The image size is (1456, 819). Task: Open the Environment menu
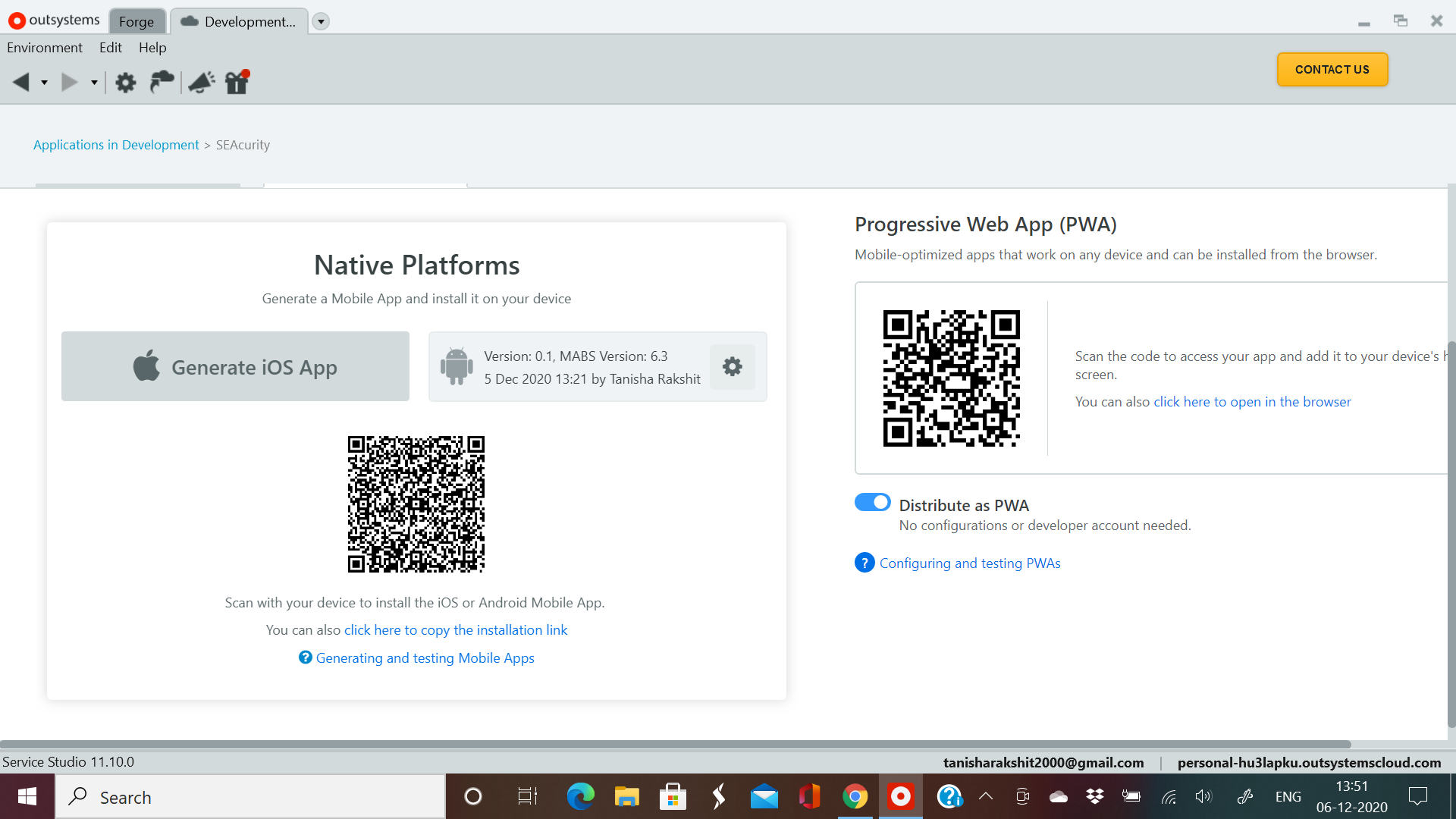point(45,48)
